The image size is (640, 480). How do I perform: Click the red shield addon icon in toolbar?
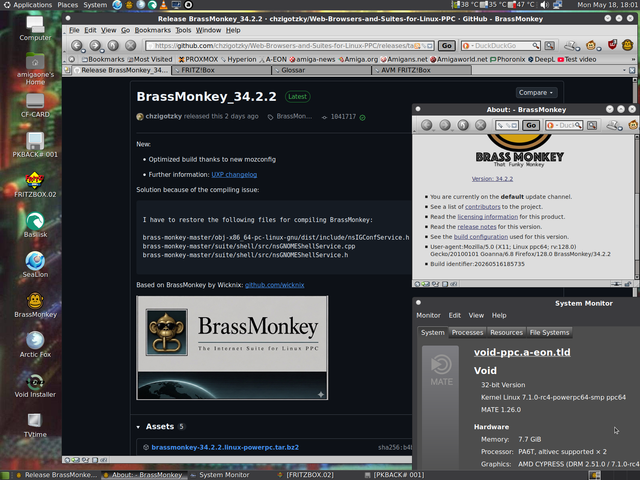(612, 44)
